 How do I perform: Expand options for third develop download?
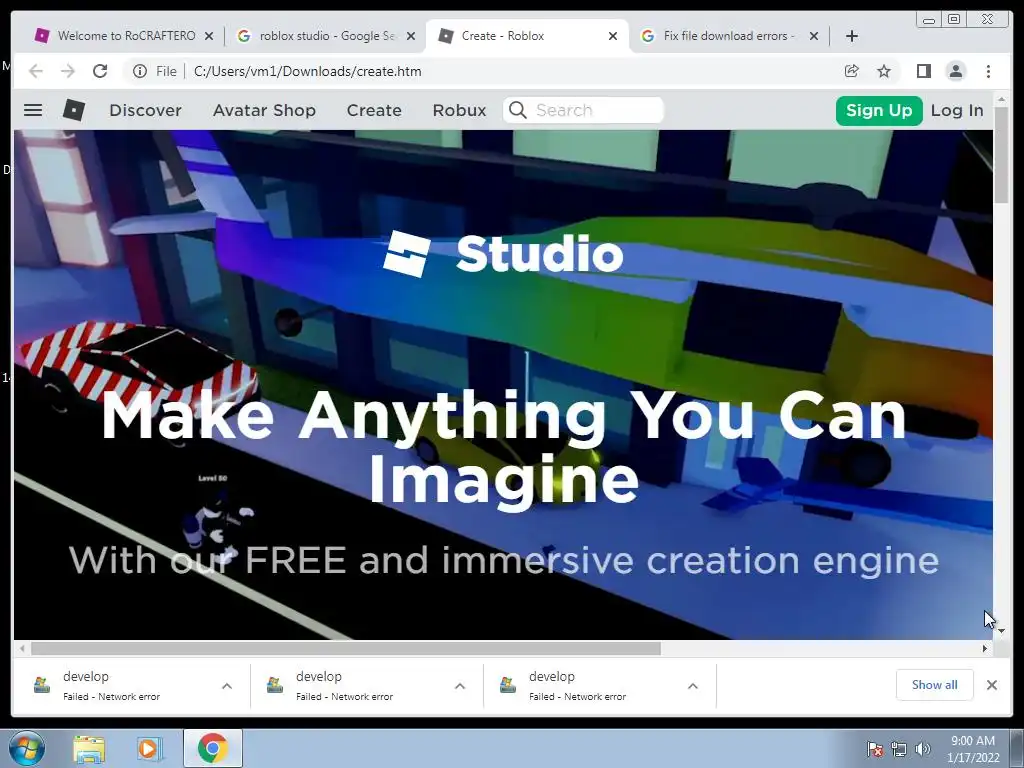[693, 686]
